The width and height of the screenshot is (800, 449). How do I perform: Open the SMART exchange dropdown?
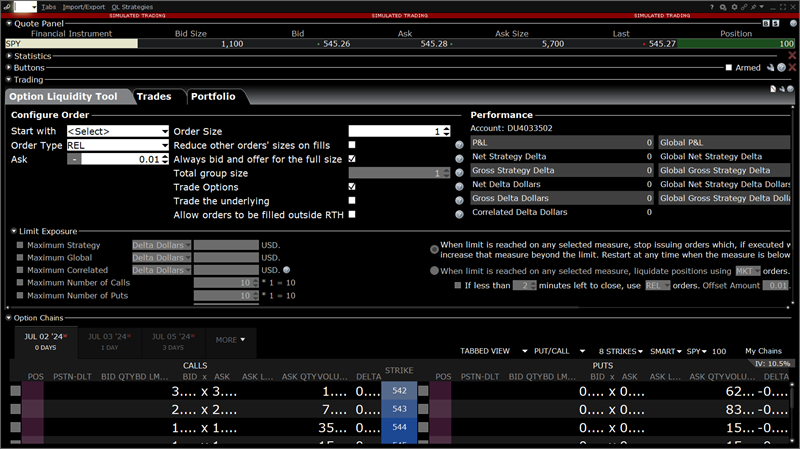coord(666,352)
